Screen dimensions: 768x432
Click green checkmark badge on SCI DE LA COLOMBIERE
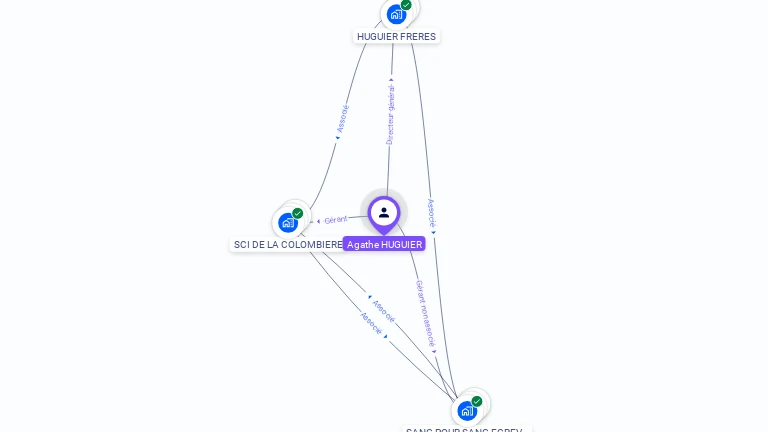(298, 214)
